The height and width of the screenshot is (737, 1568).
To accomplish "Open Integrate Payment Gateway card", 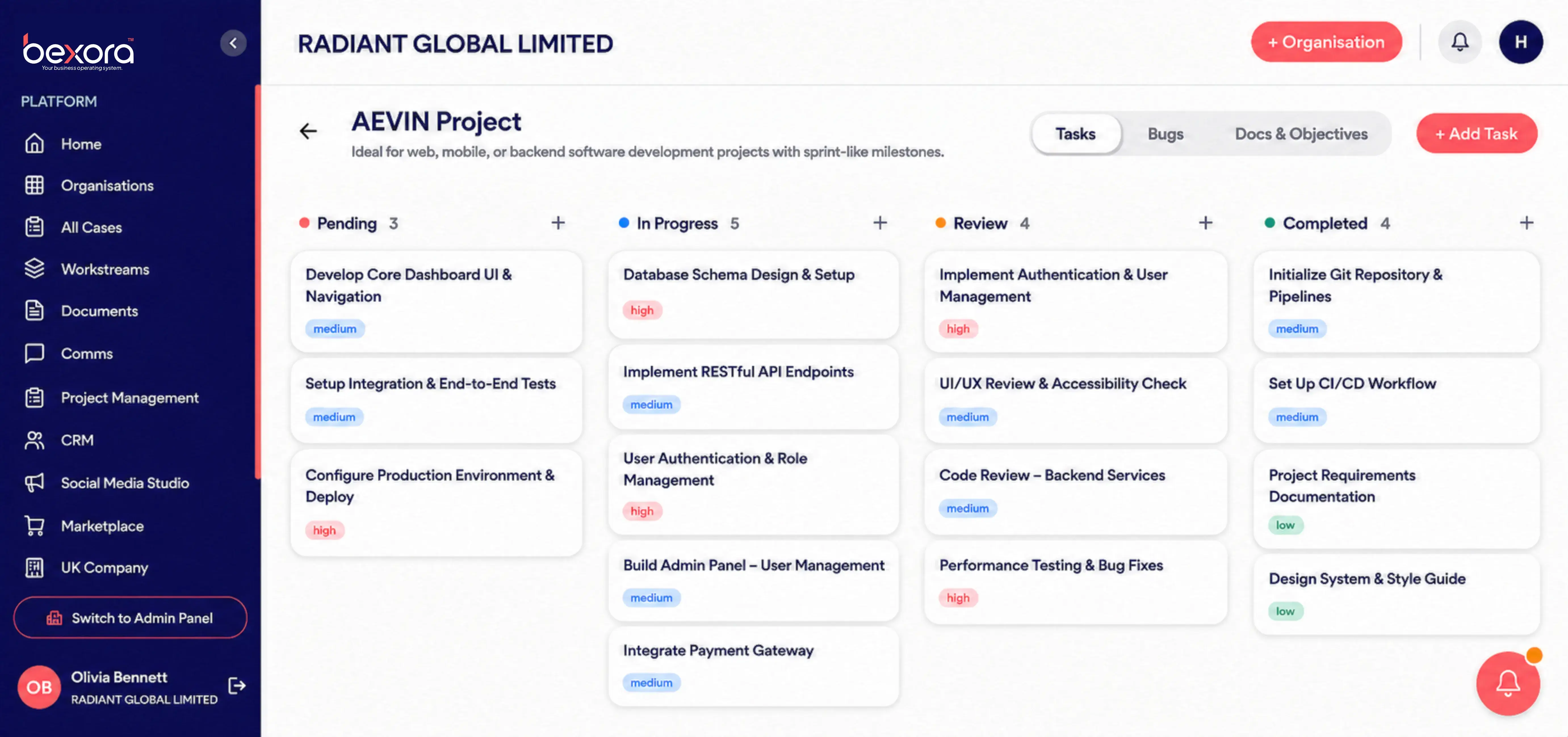I will pos(754,666).
